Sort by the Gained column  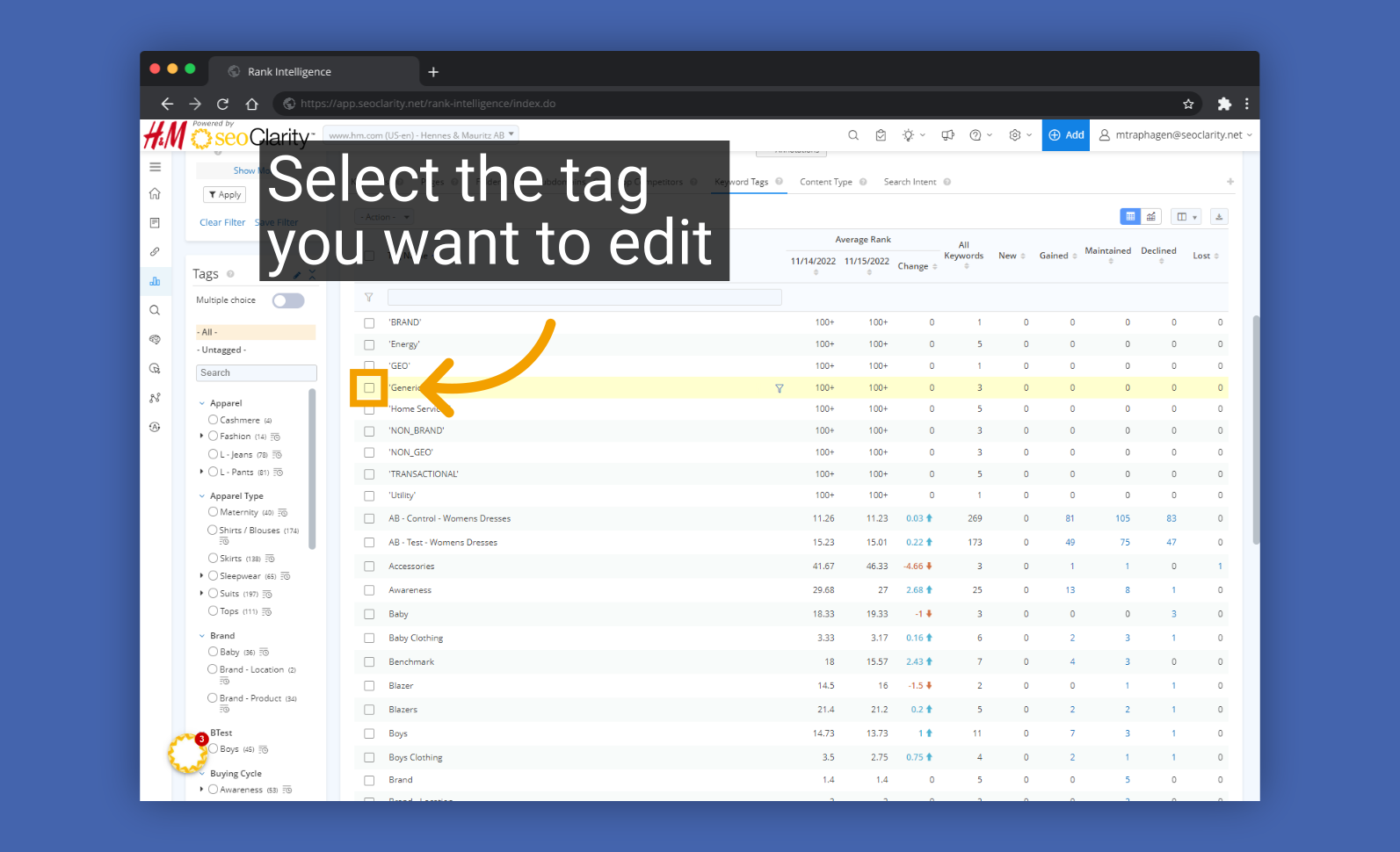click(1058, 256)
